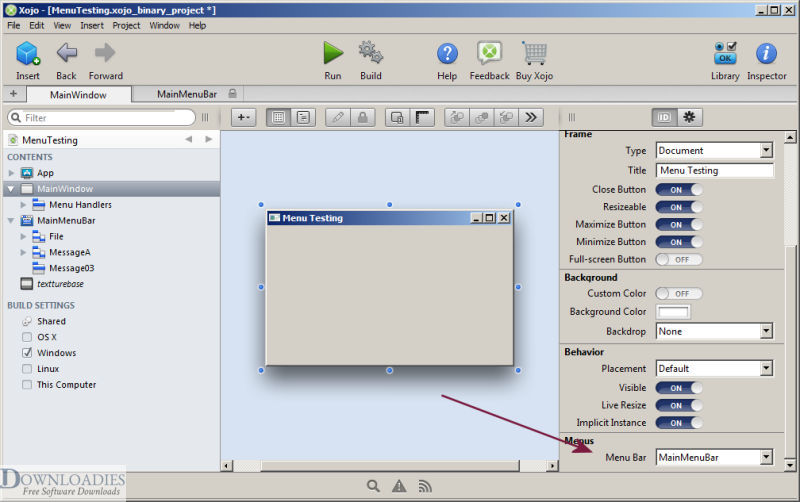Viewport: 800px width, 502px height.
Task: Open the Project menu
Action: point(126,25)
